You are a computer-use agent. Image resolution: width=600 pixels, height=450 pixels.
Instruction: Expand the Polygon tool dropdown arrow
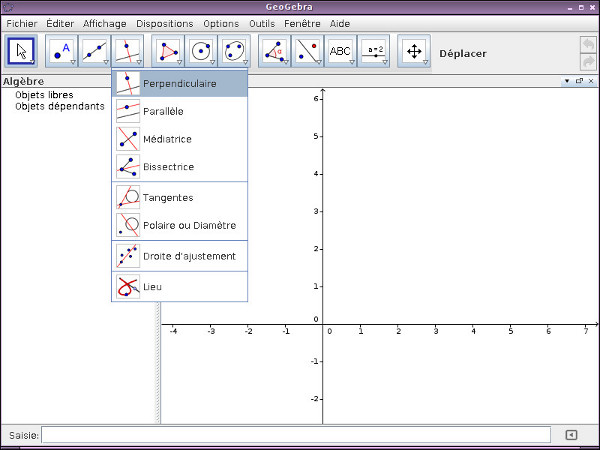click(x=179, y=62)
